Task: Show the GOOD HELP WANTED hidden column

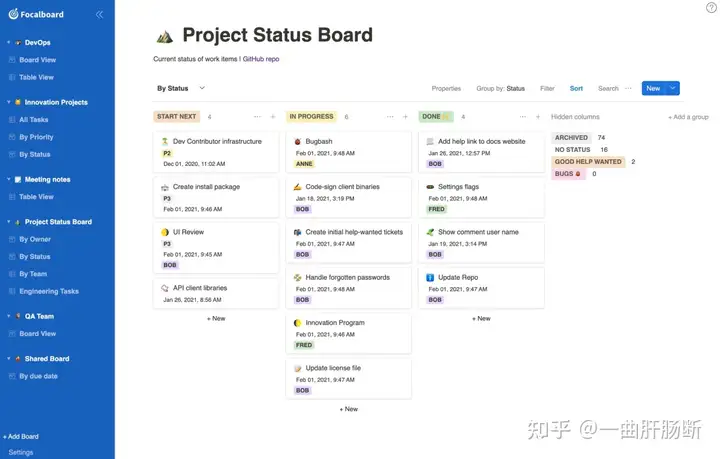Action: pos(588,162)
